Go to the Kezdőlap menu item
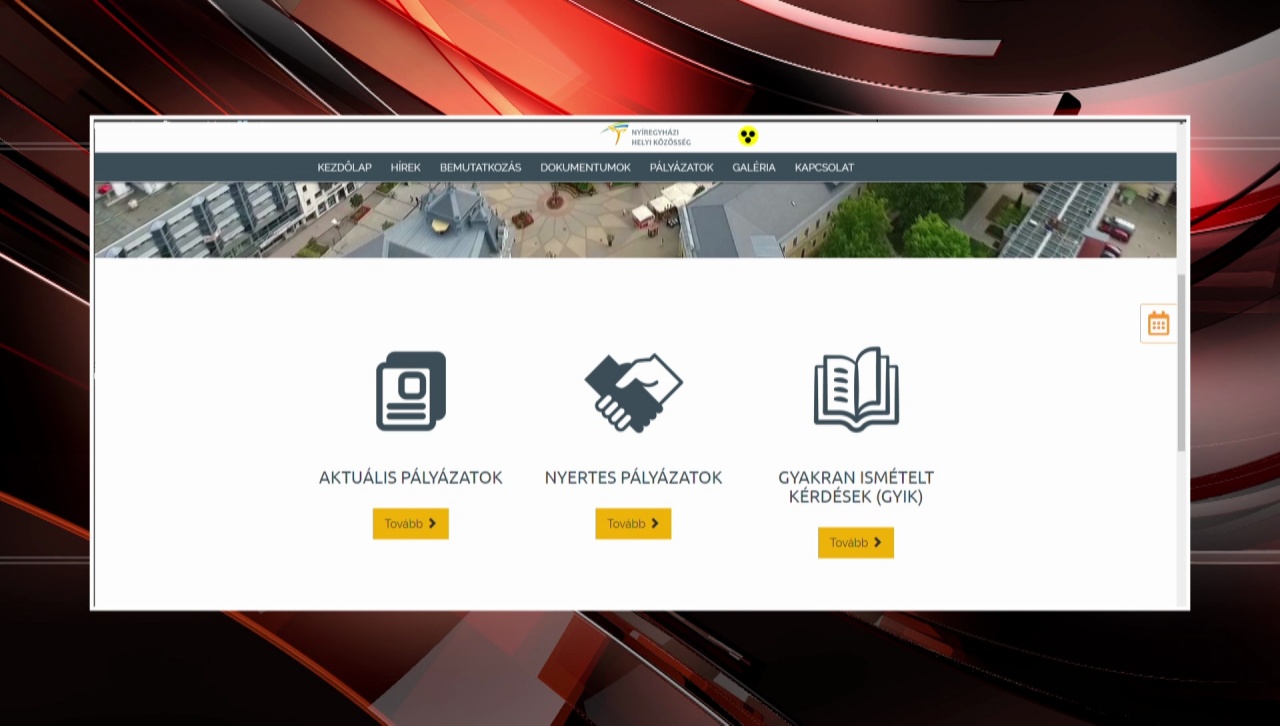The height and width of the screenshot is (726, 1280). [344, 167]
